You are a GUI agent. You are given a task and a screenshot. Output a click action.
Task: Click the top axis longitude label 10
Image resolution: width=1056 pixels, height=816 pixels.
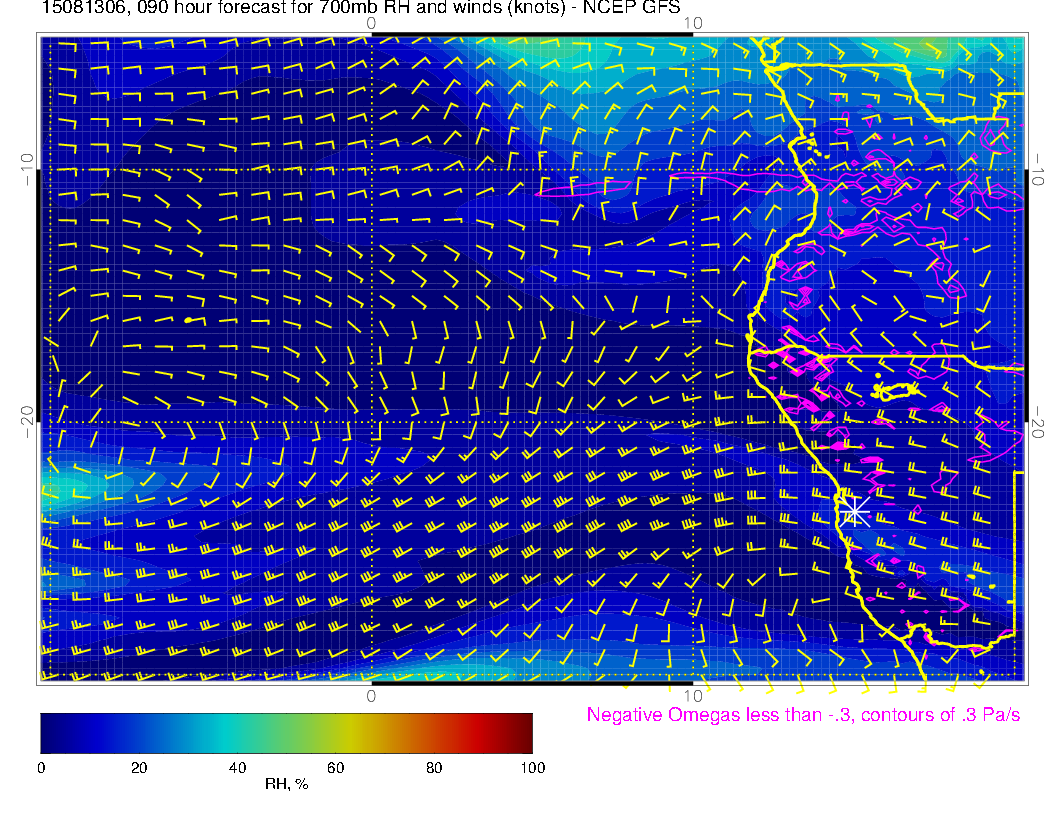coord(692,23)
